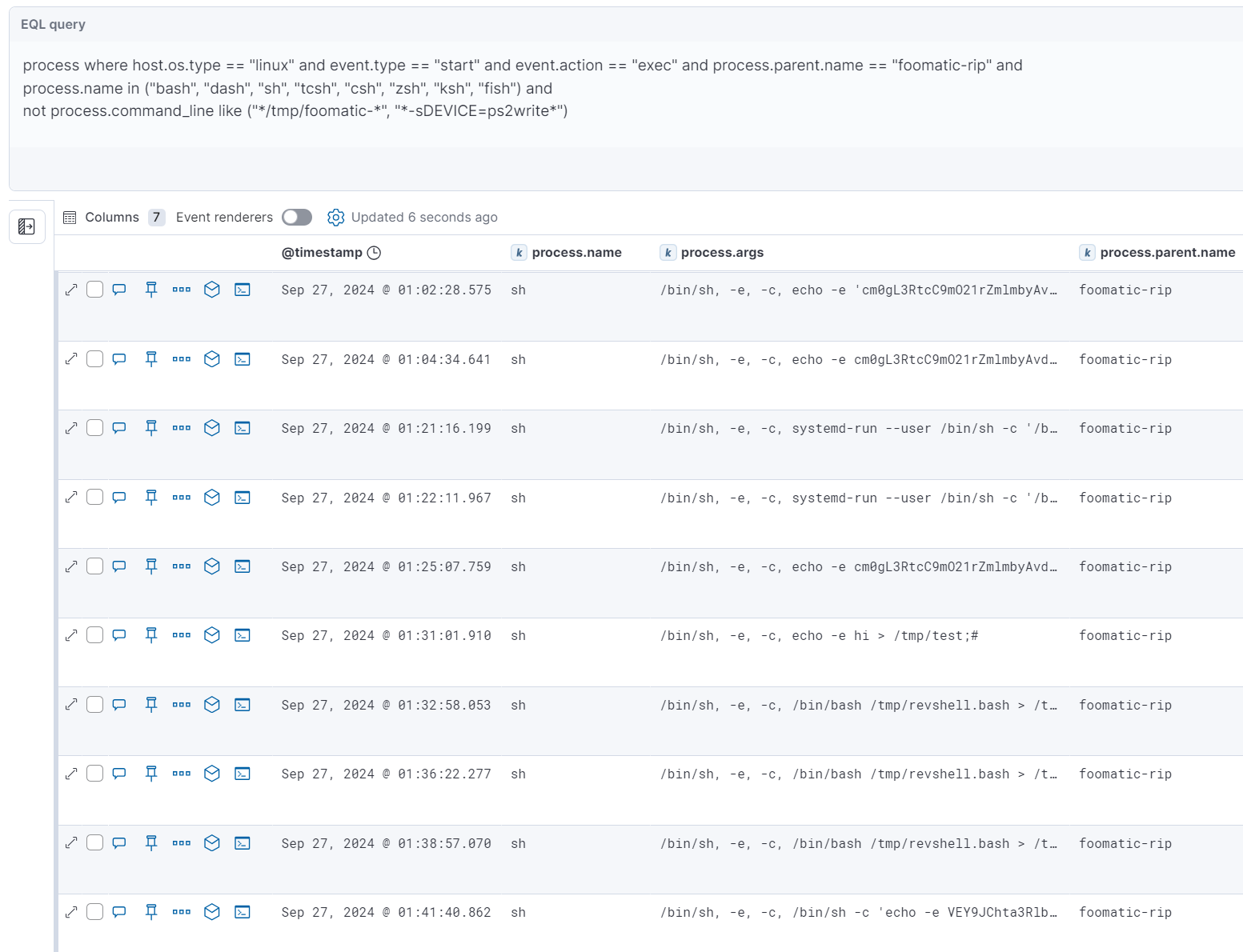Add a note to the 01:21:16.199 event
1243x952 pixels.
119,428
